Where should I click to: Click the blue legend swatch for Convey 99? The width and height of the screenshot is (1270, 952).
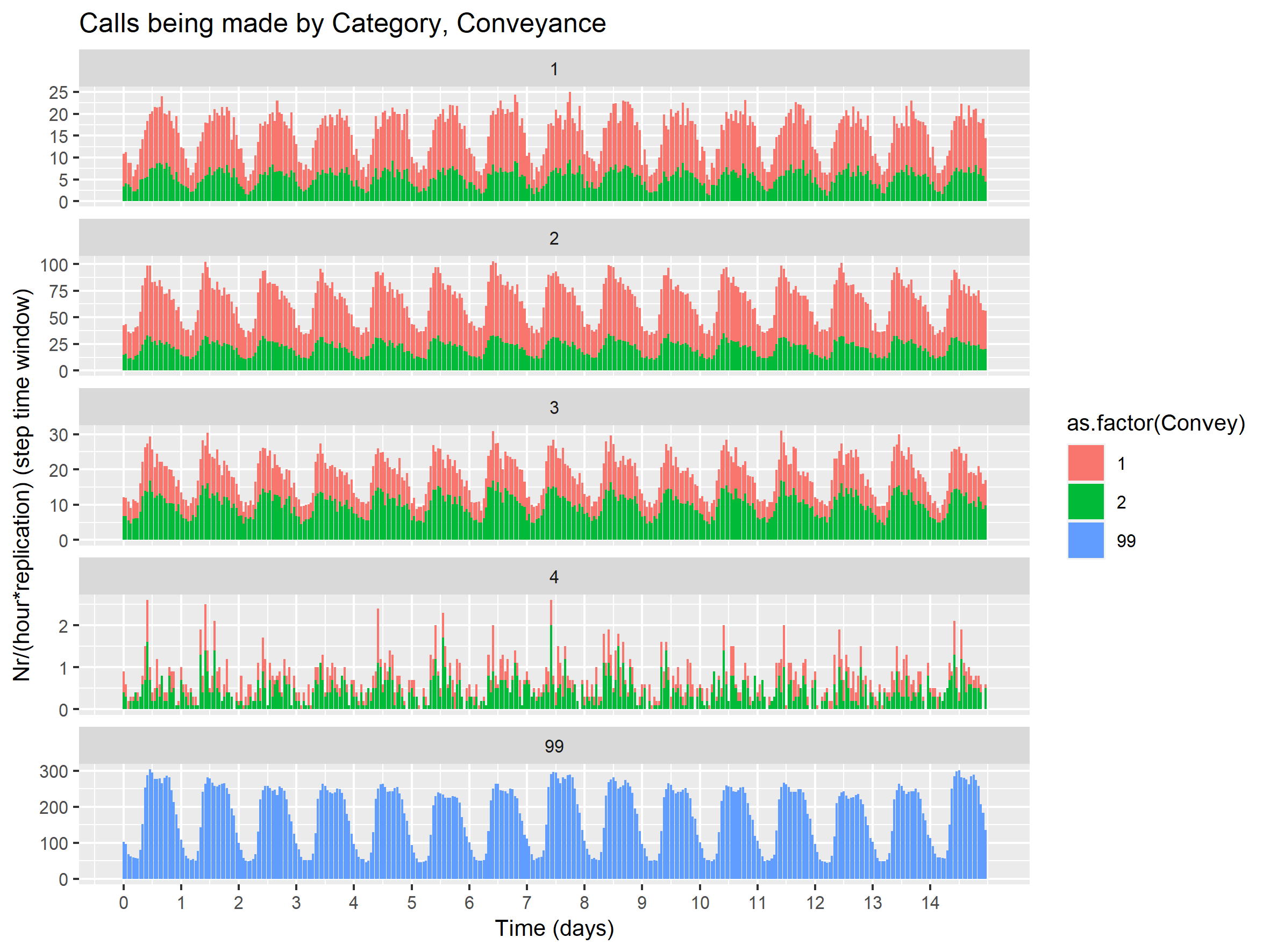[x=1085, y=540]
